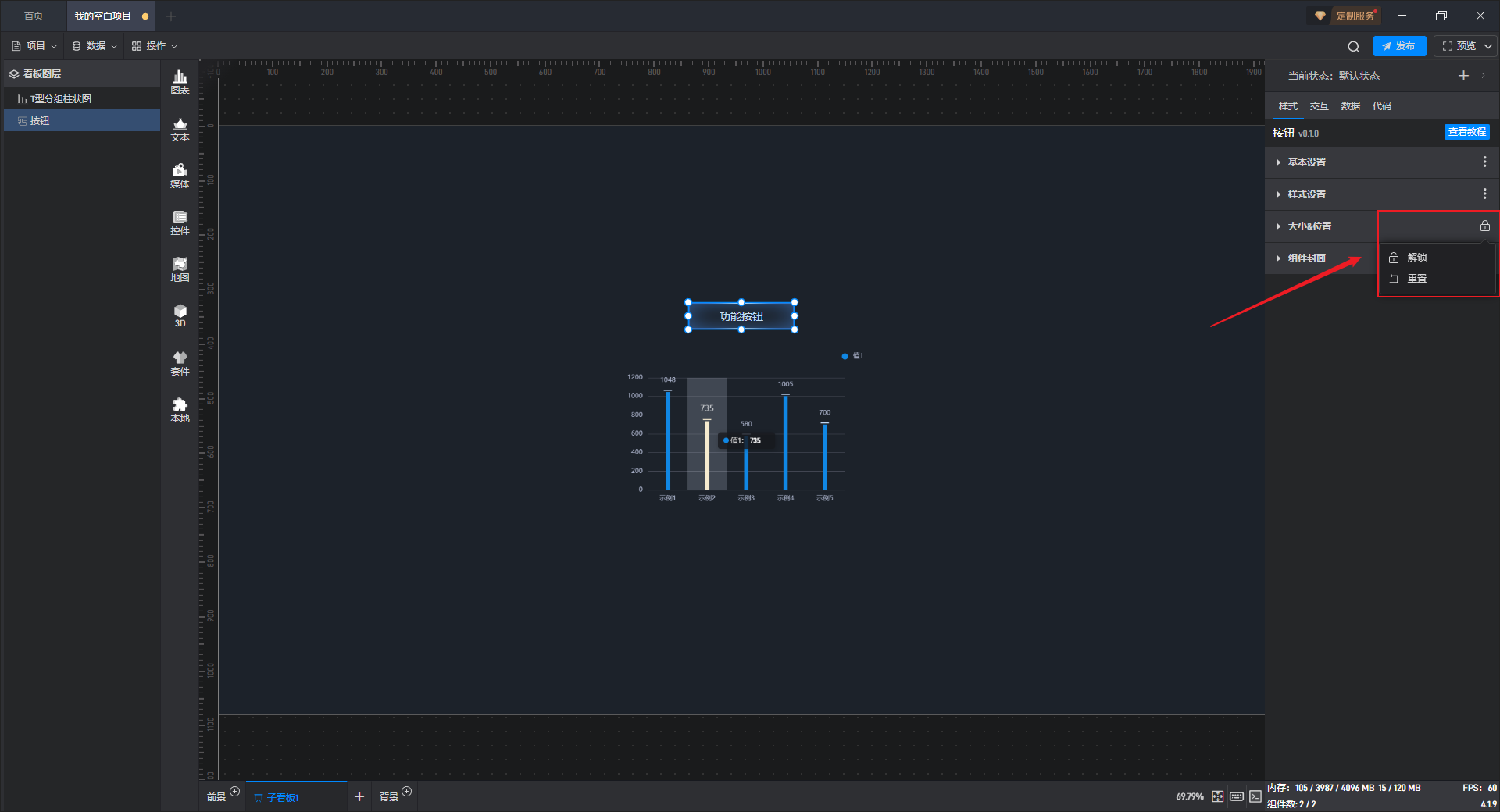The width and height of the screenshot is (1500, 812).
Task: Click the 背景 add circle icon
Action: click(406, 792)
